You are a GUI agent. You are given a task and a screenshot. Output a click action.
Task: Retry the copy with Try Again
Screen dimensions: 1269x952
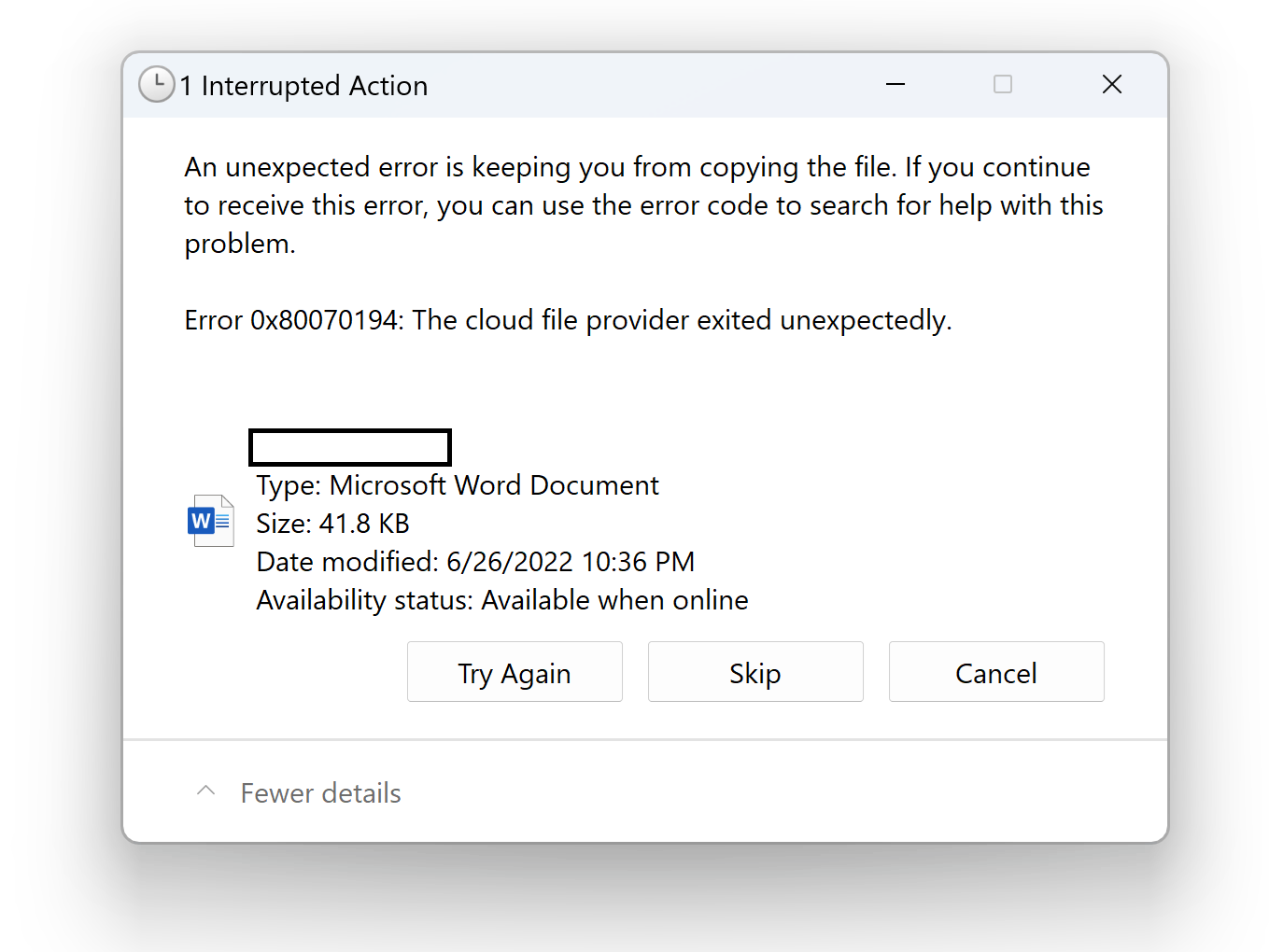[x=515, y=672]
